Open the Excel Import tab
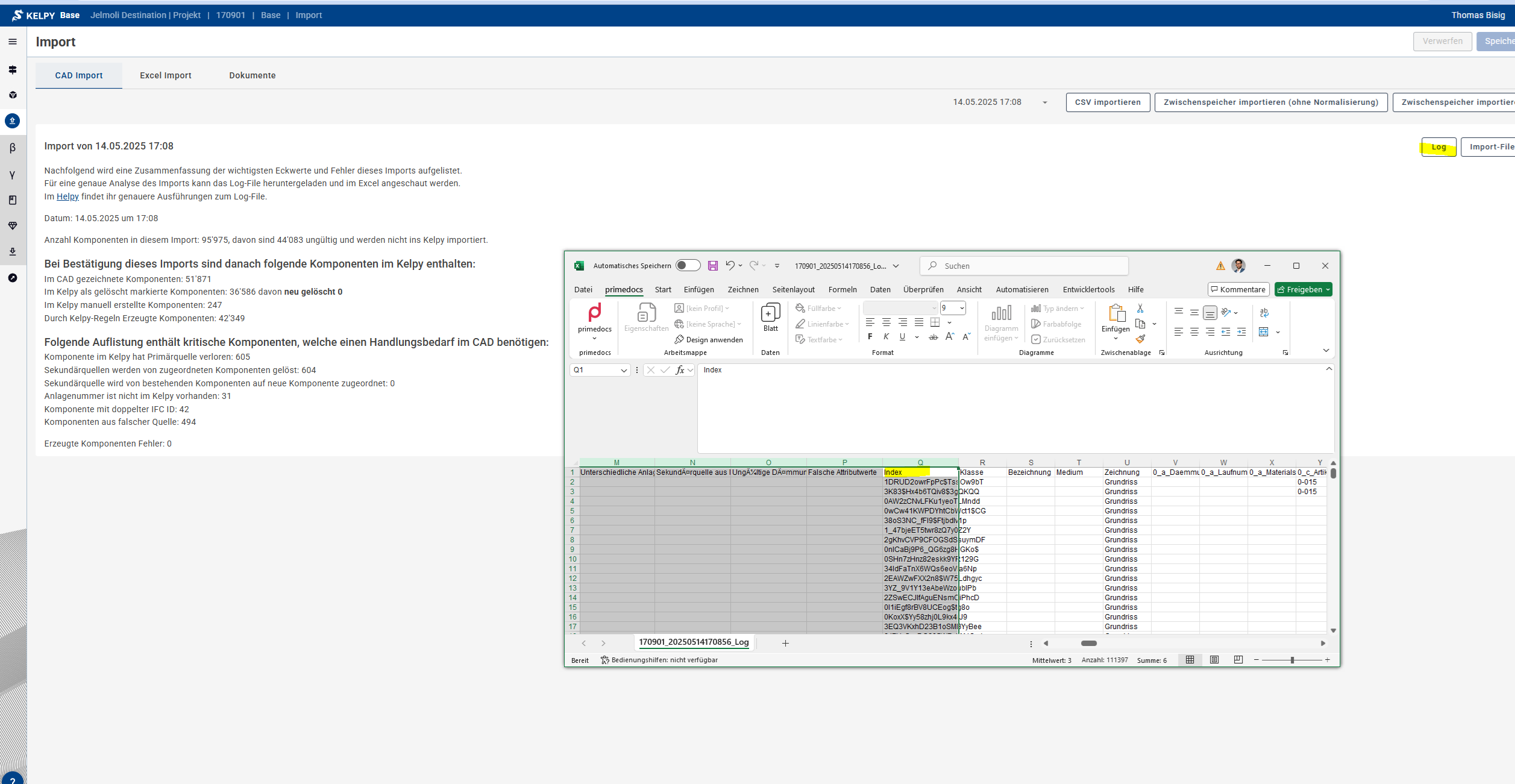This screenshot has height=784, width=1515. coord(165,75)
